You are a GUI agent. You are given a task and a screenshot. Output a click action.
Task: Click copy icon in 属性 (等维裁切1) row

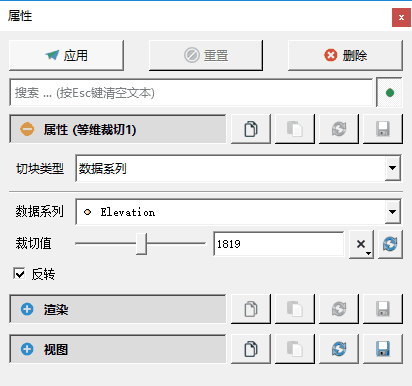[x=251, y=129]
